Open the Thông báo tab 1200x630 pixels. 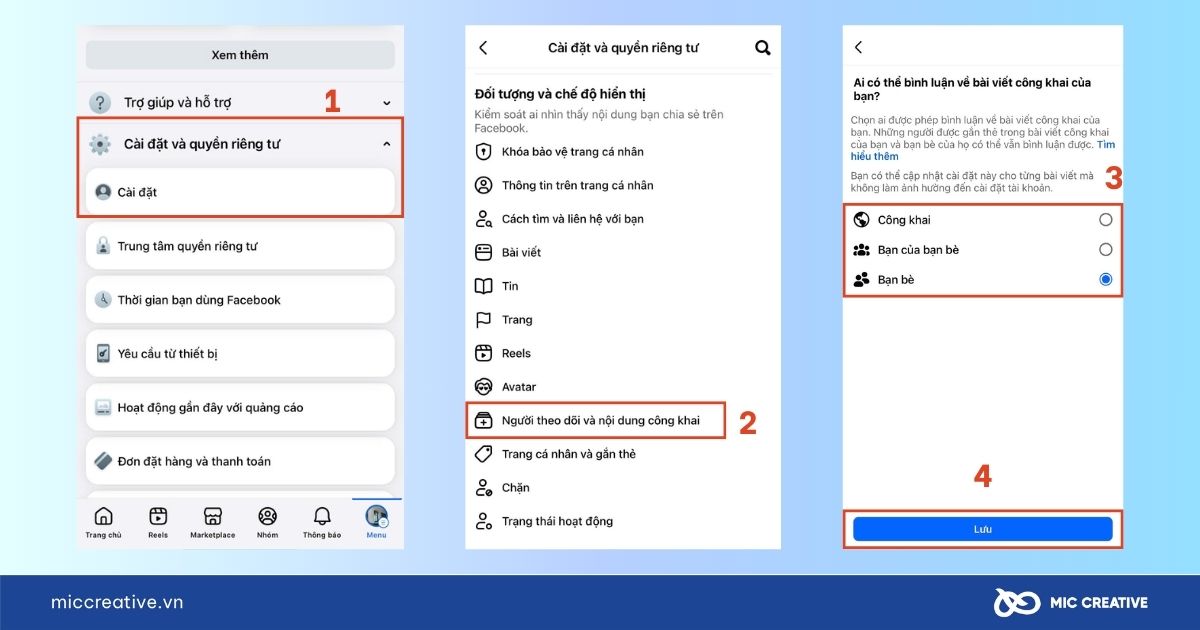[x=322, y=523]
